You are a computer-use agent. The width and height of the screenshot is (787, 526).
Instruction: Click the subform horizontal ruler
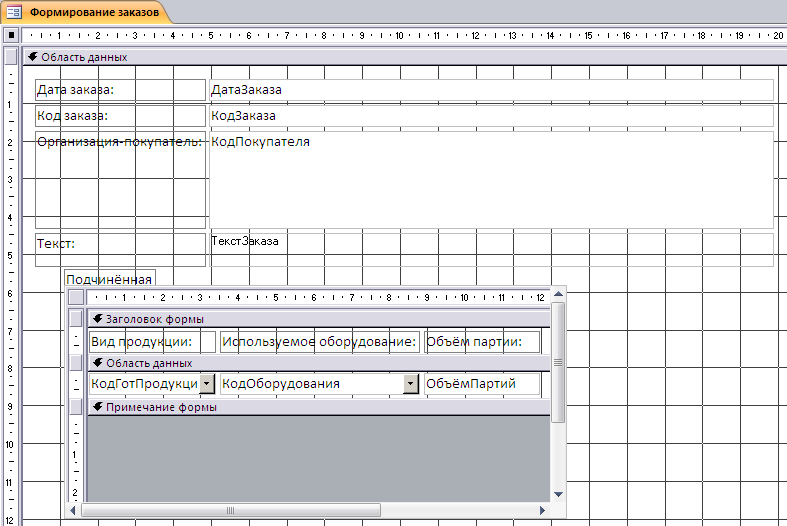pyautogui.click(x=319, y=297)
